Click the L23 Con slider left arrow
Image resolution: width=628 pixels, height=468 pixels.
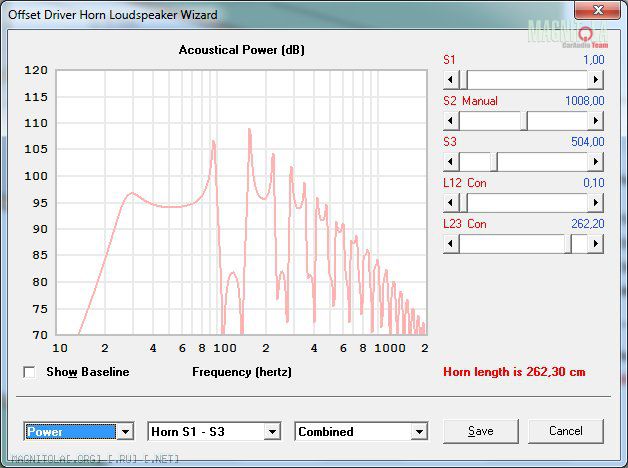click(451, 243)
